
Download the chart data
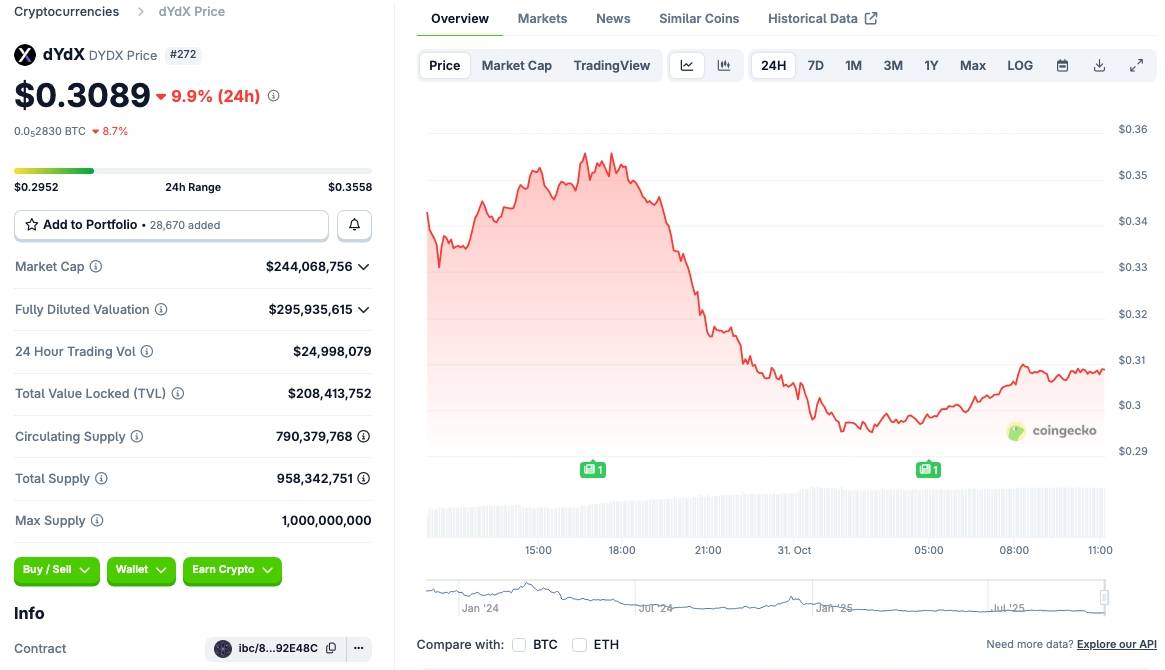pos(1099,66)
